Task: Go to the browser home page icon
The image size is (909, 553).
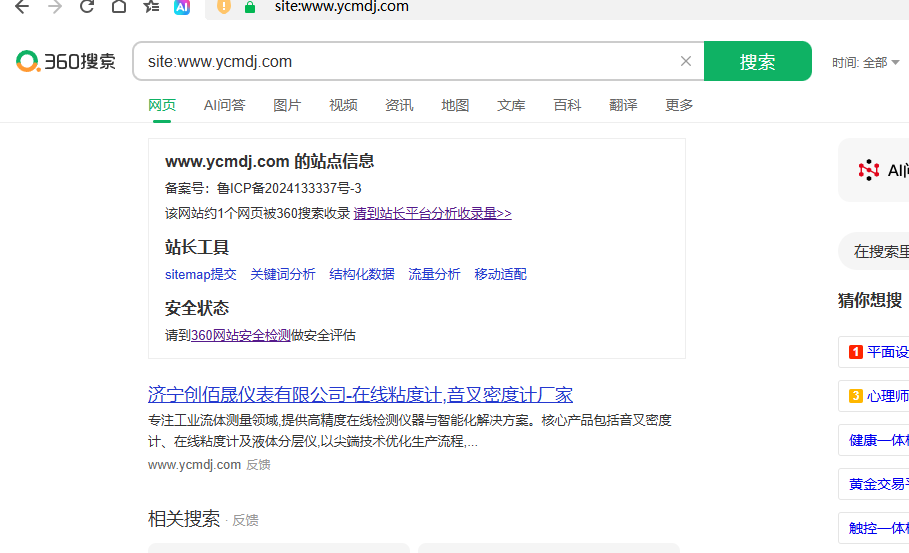Action: [x=119, y=6]
